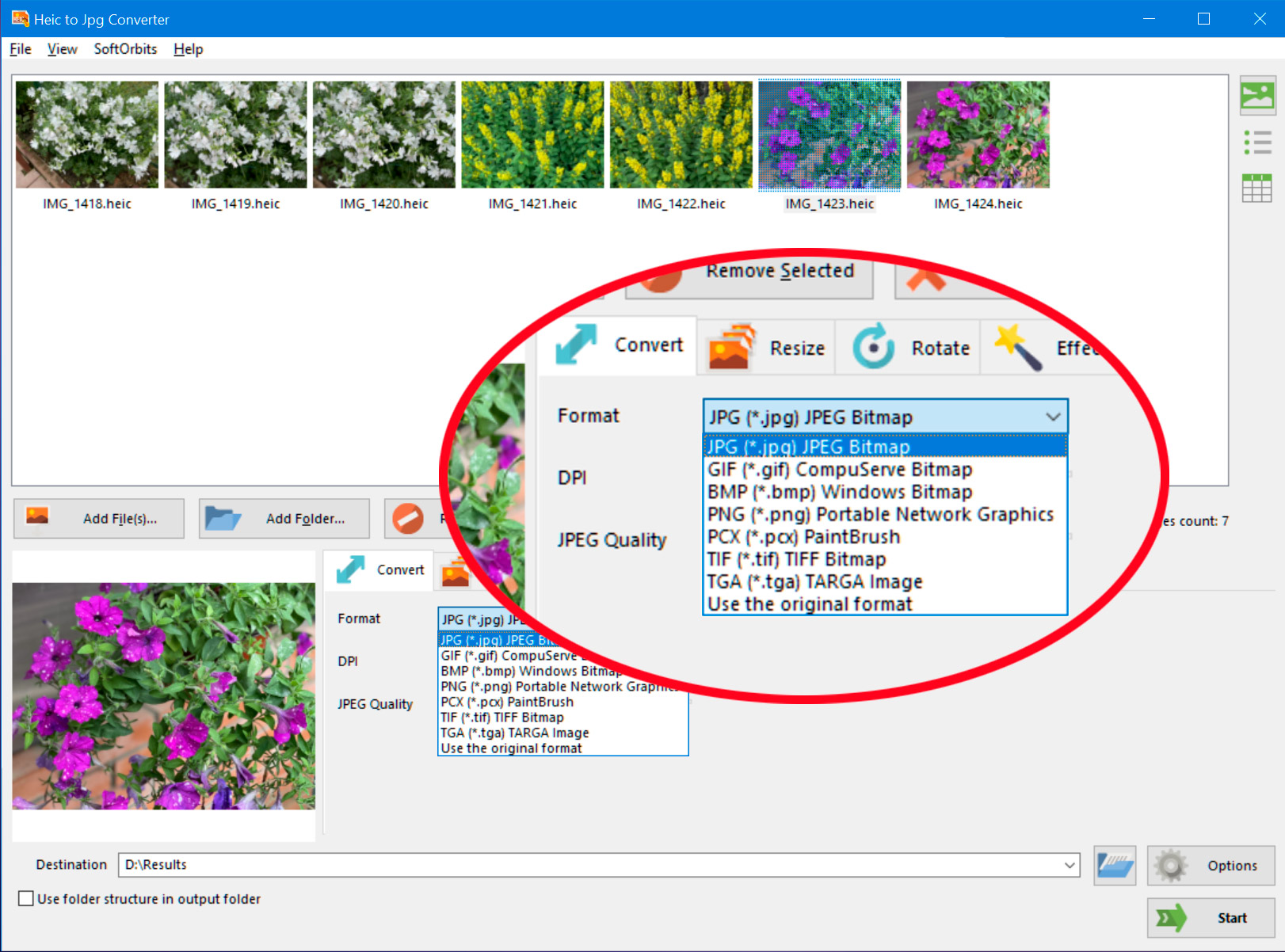Image resolution: width=1285 pixels, height=952 pixels.
Task: Enable Use folder structure in output folder
Action: click(x=26, y=898)
